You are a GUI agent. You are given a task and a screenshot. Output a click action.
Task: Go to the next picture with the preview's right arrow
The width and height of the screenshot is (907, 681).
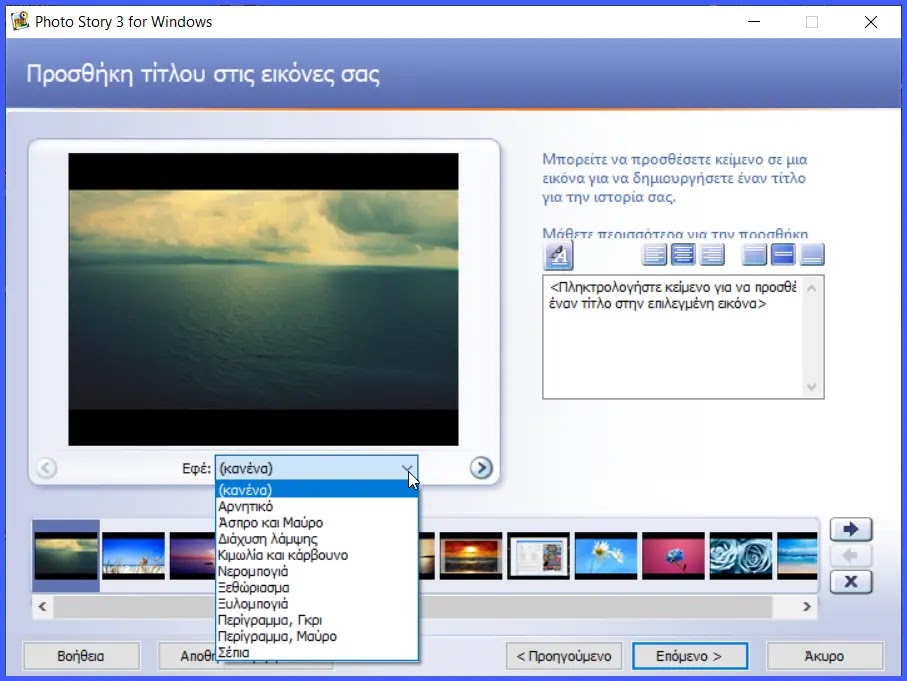(481, 468)
